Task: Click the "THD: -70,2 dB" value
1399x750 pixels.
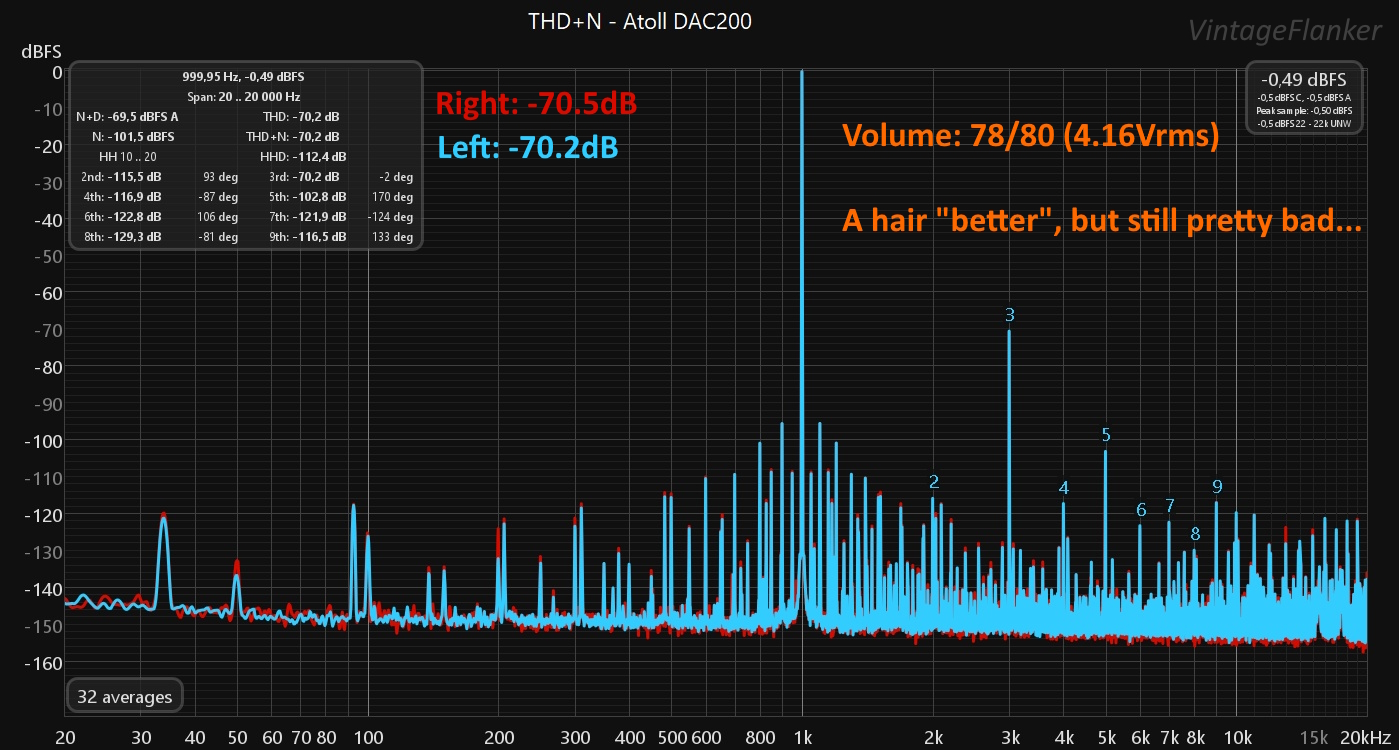Action: coord(299,117)
